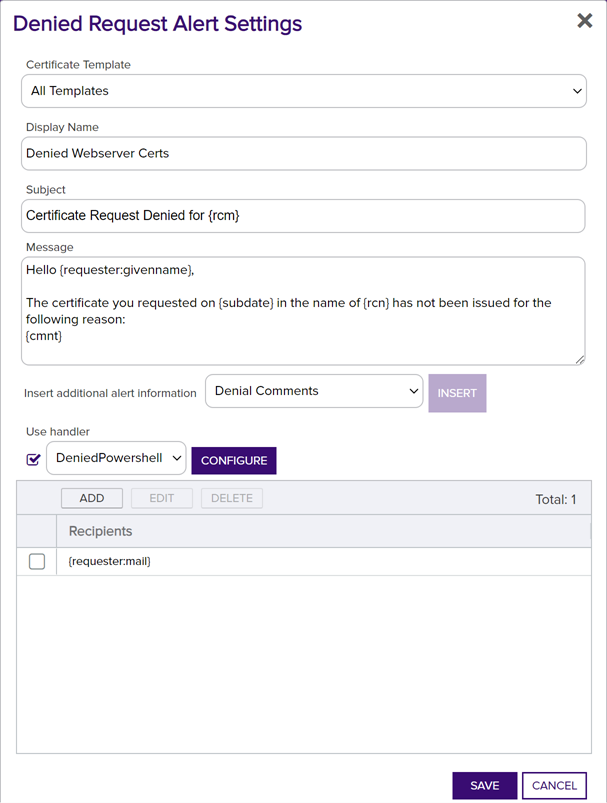Cancel the alert settings changes
The image size is (607, 803).
[x=554, y=786]
